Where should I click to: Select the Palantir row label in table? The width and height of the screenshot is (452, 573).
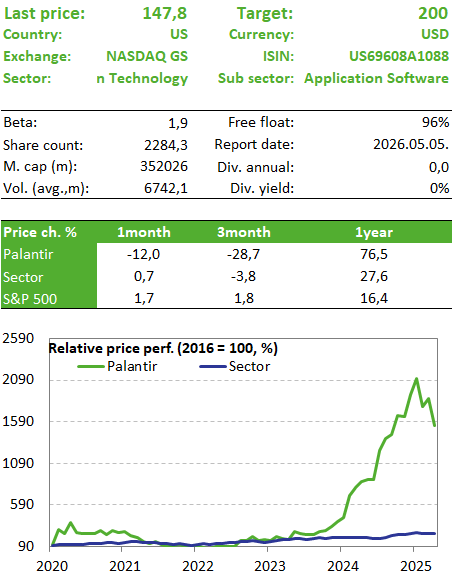tap(28, 254)
